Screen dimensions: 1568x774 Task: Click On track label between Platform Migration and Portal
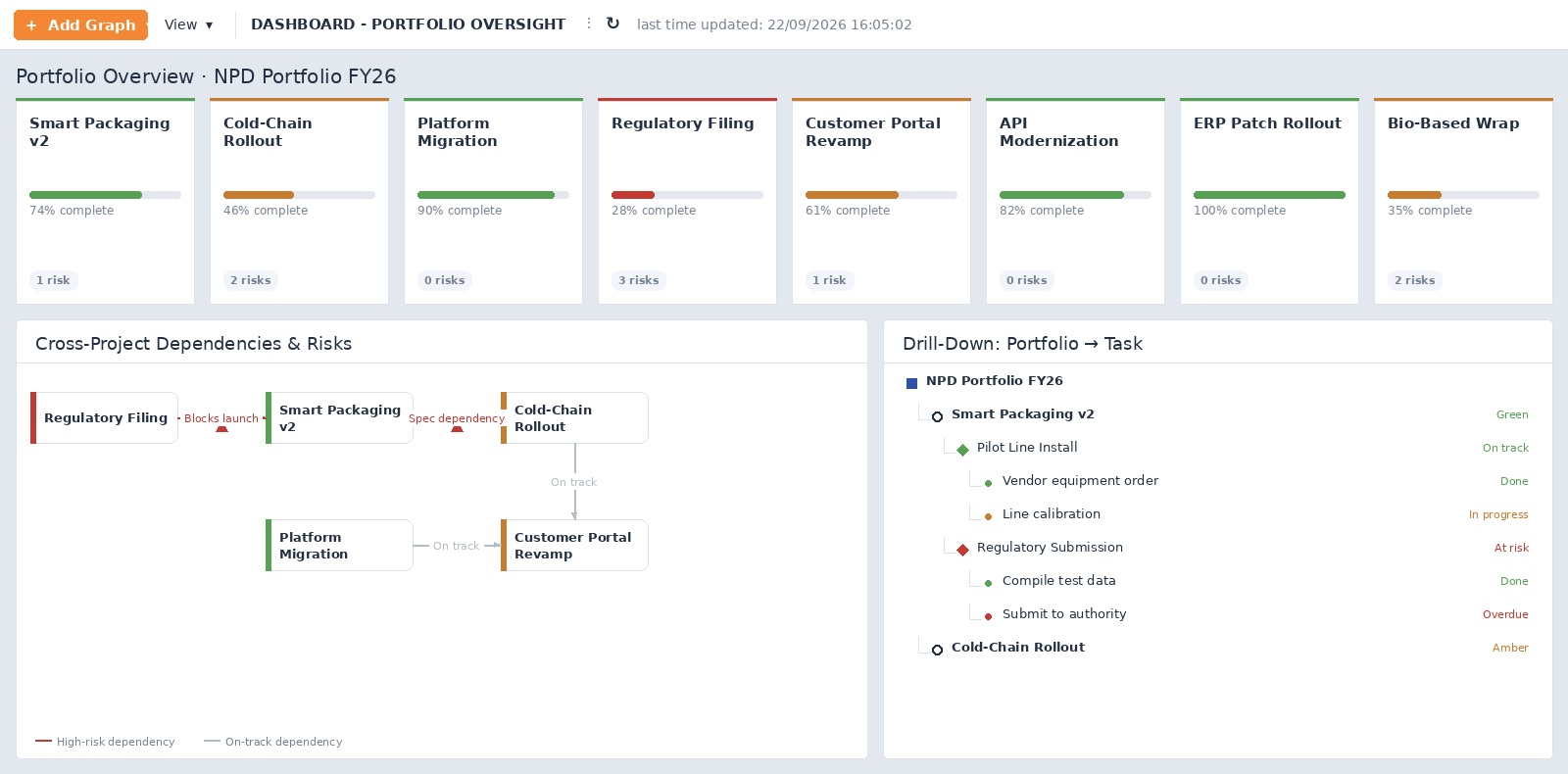457,546
